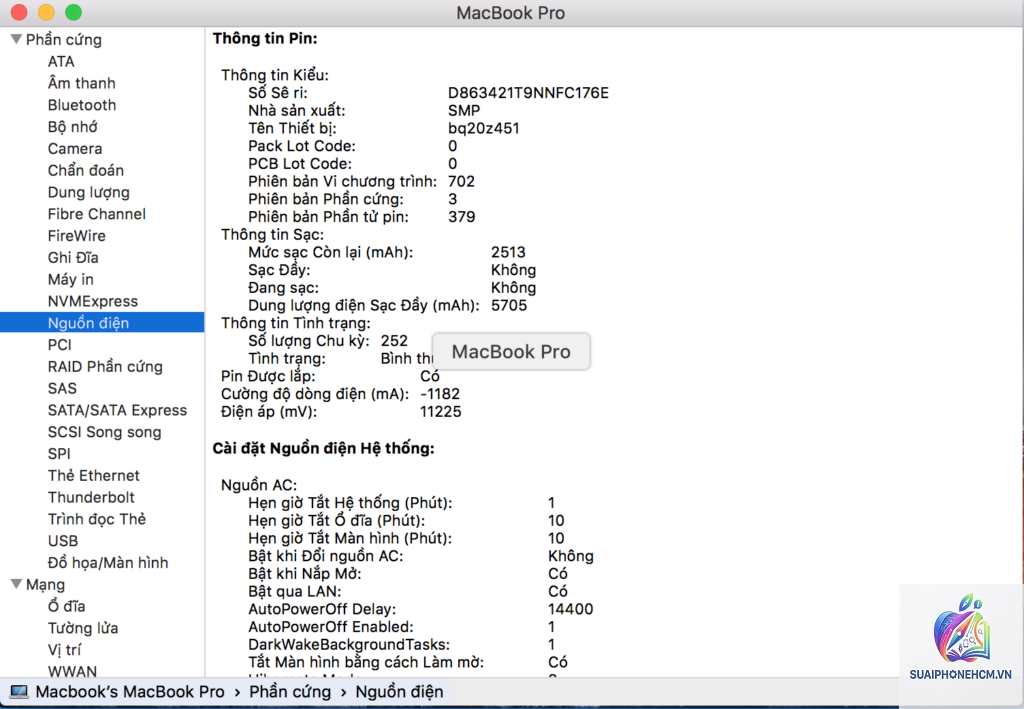Select Dung lượng in the sidebar
The width and height of the screenshot is (1024, 709).
coord(88,193)
